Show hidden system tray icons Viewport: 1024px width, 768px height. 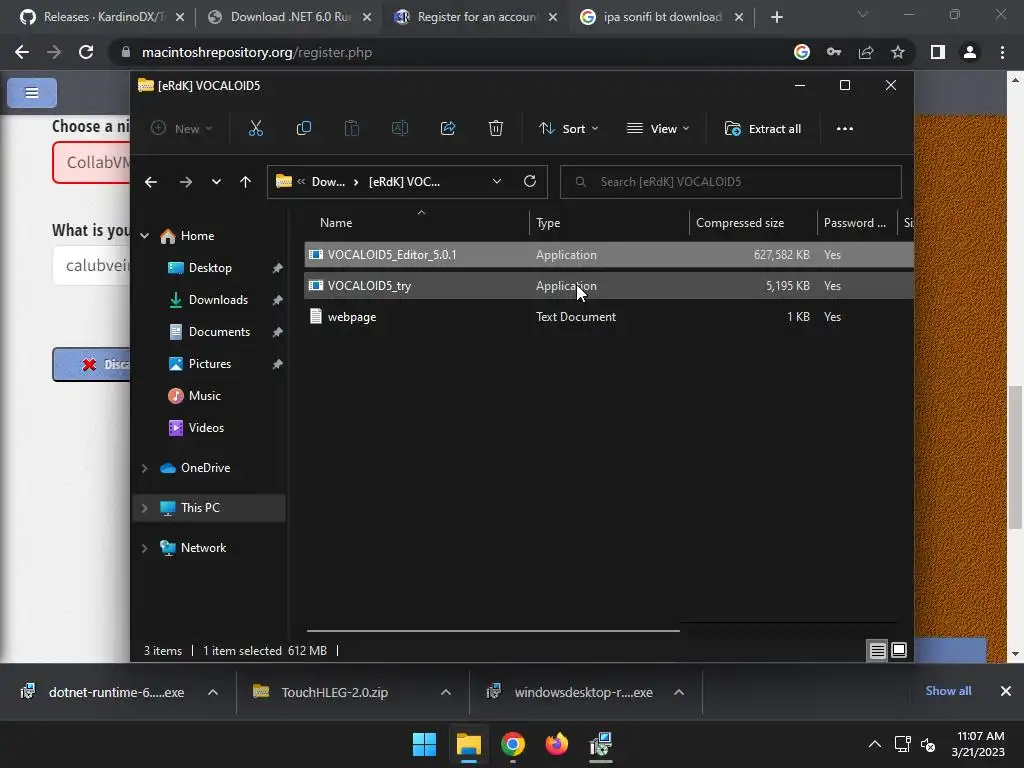click(x=875, y=744)
